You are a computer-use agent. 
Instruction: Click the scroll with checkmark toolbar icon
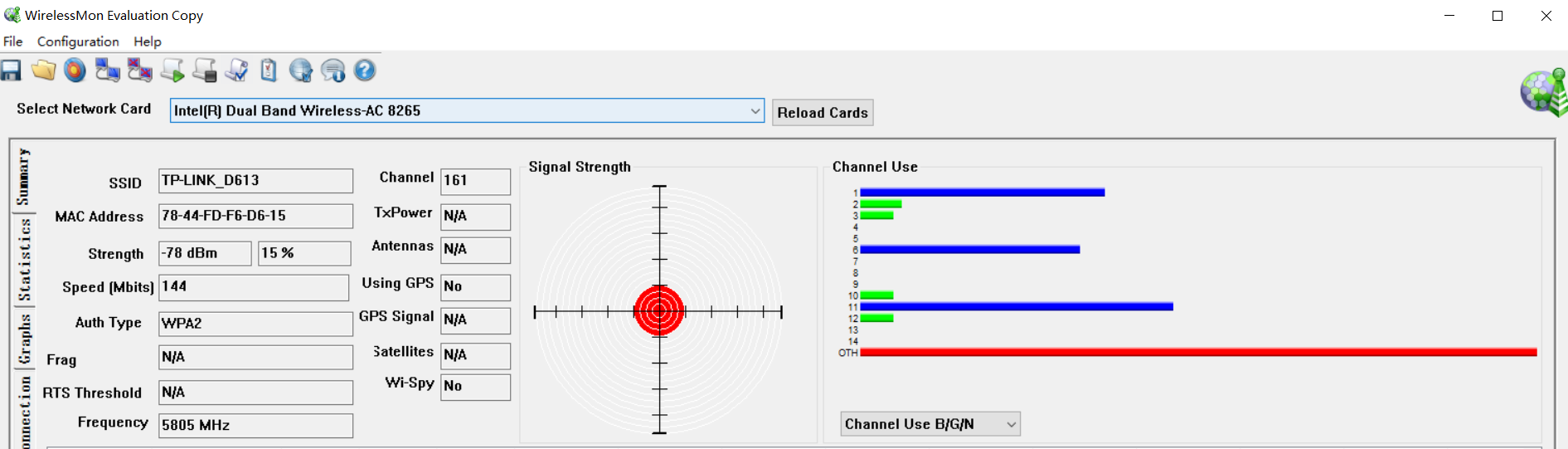click(x=237, y=71)
